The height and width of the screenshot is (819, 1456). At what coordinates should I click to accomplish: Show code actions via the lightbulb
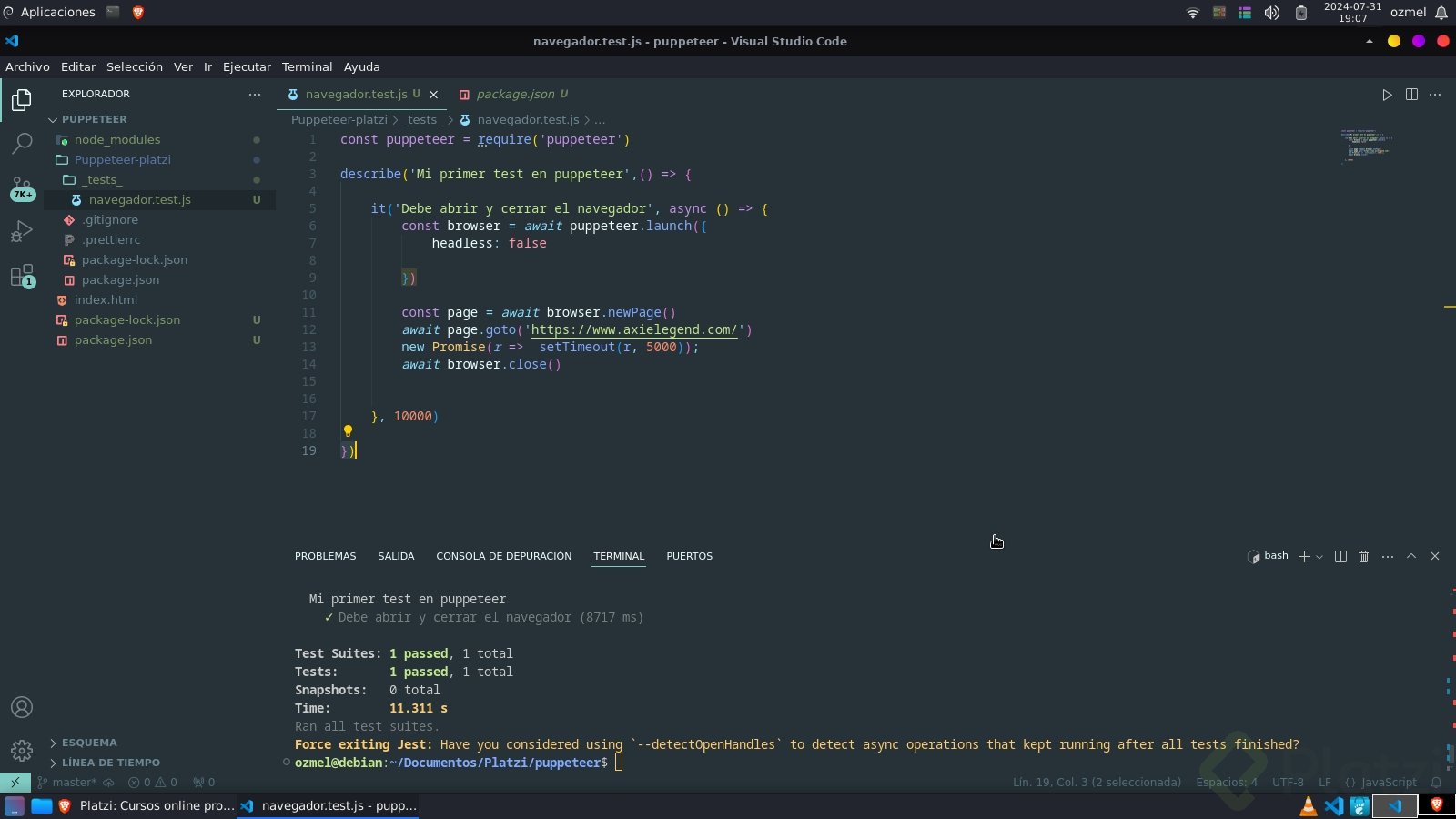(348, 431)
